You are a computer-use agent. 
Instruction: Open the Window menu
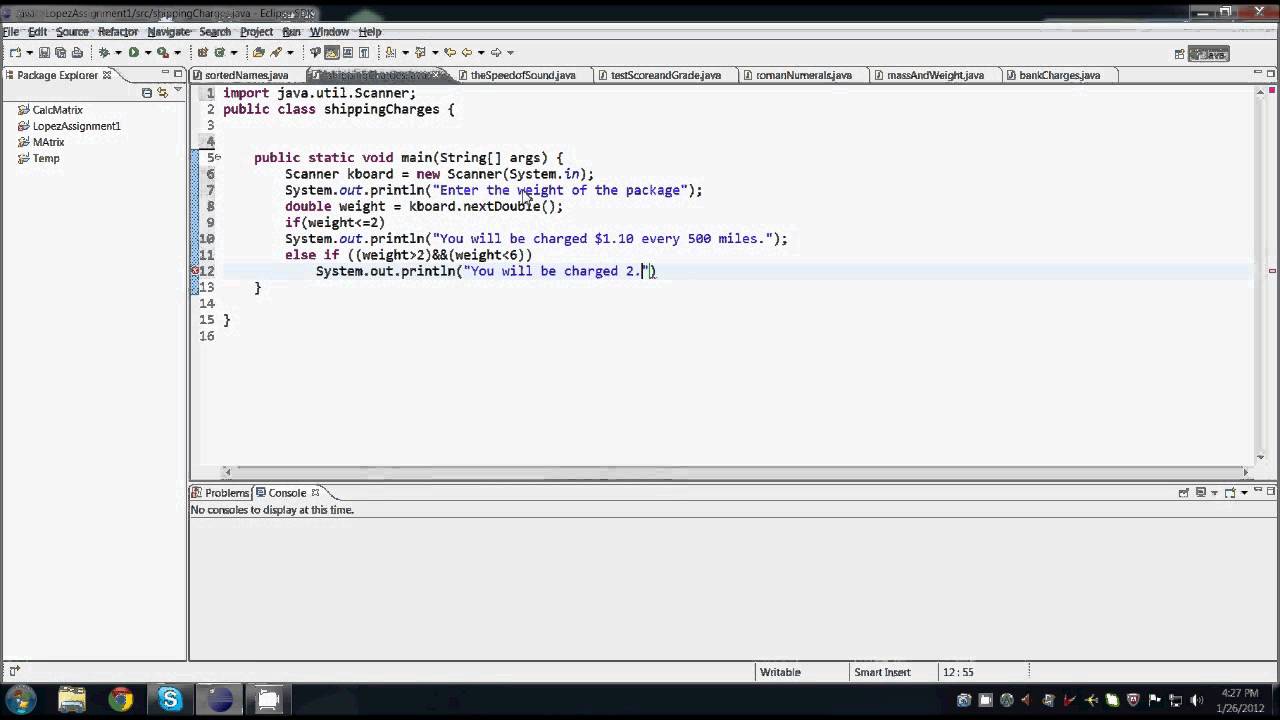pos(329,32)
